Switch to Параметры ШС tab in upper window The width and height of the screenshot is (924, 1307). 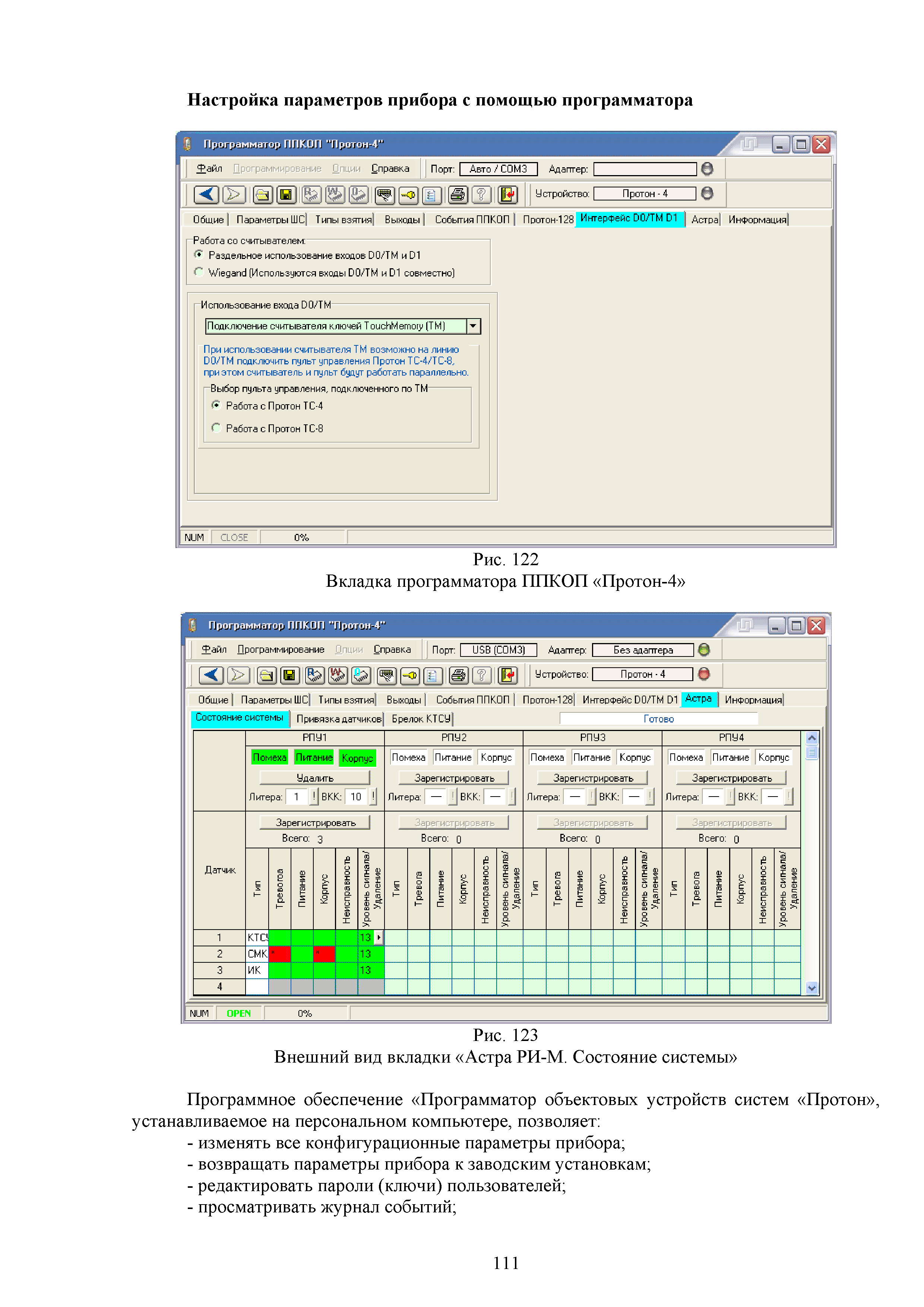tap(270, 219)
